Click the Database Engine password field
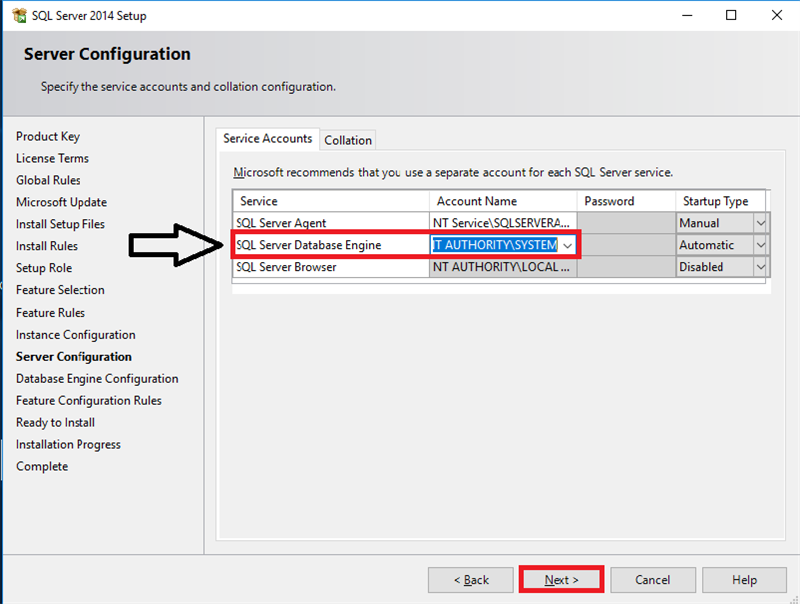This screenshot has width=800, height=604. pos(626,245)
